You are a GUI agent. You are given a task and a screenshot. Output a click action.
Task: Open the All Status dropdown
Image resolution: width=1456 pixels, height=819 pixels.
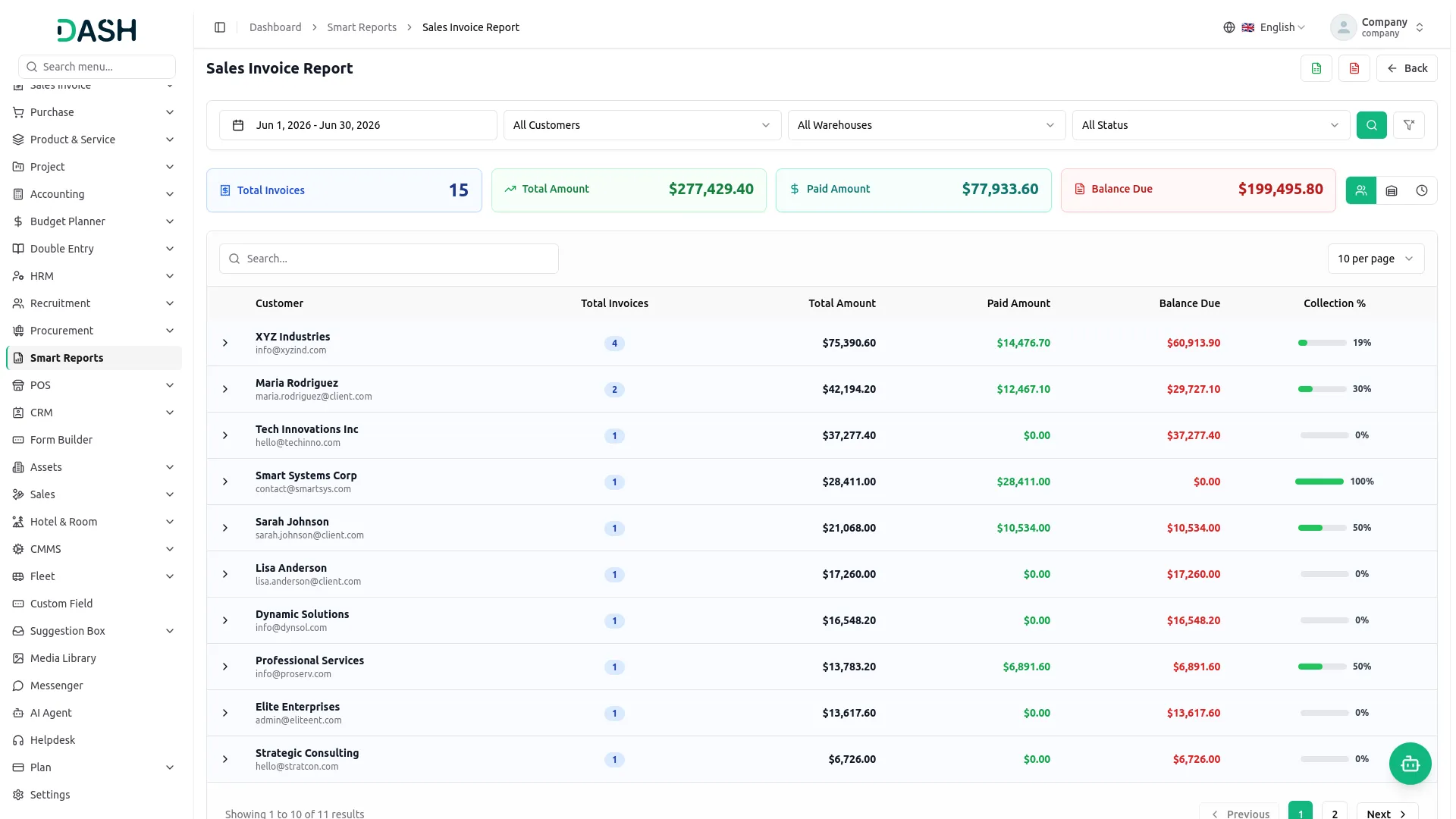click(x=1211, y=125)
